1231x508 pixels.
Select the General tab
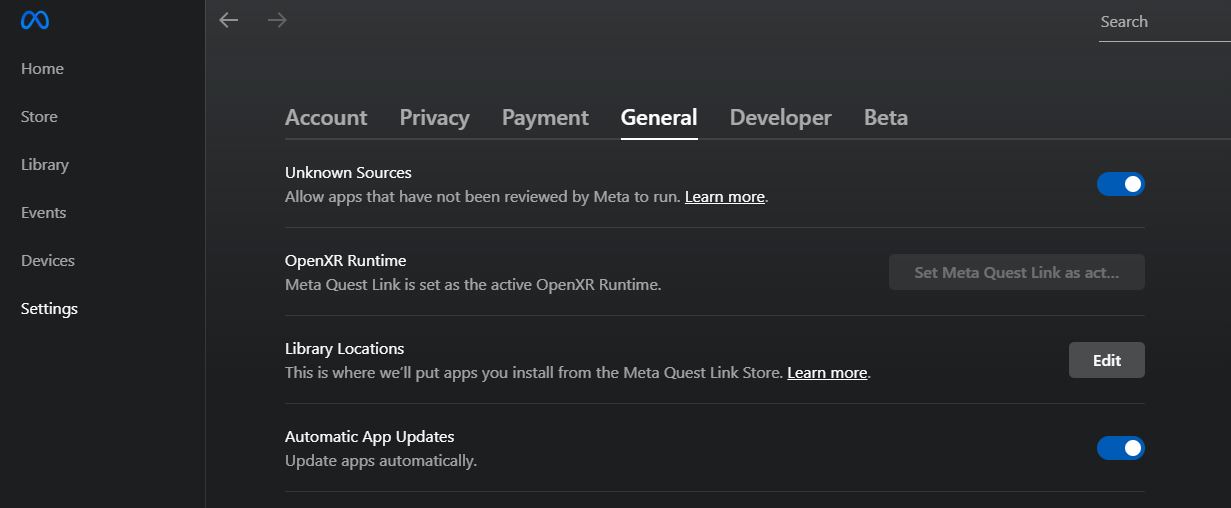[659, 118]
